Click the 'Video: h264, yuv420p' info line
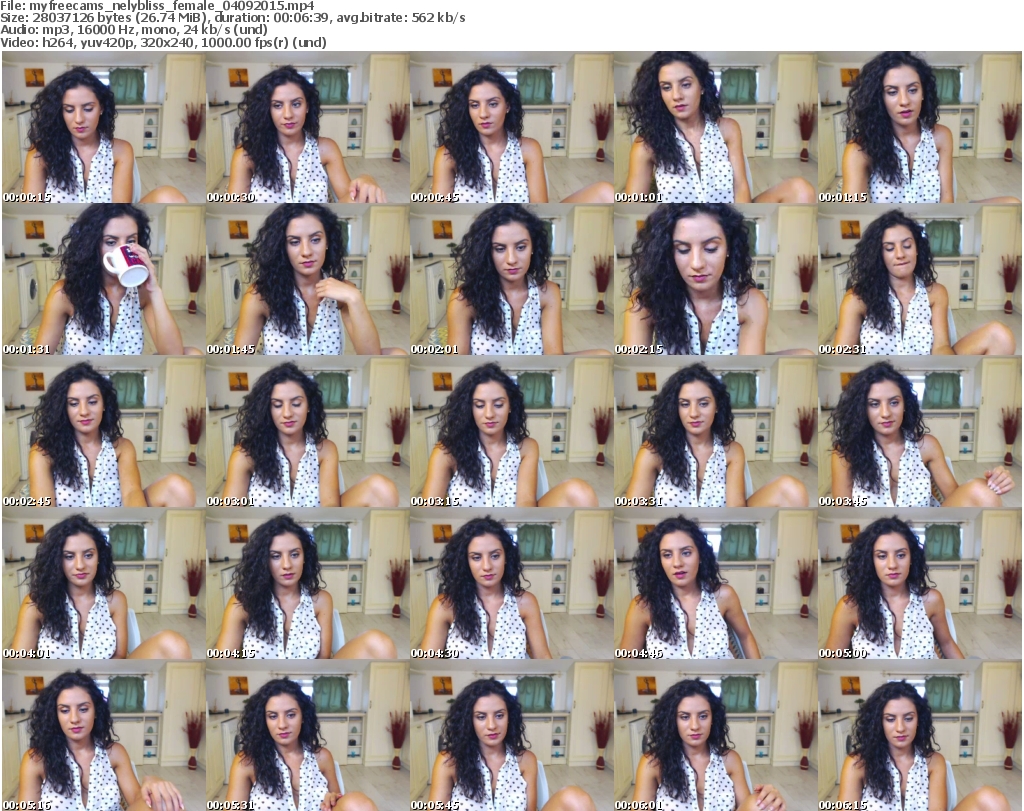 tap(163, 42)
